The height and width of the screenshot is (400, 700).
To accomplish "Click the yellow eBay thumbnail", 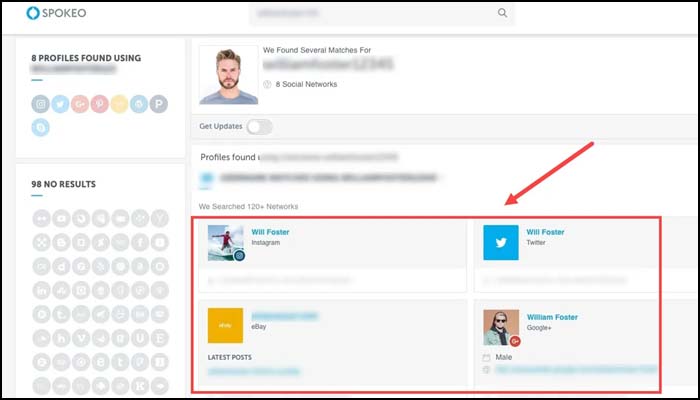I will click(225, 325).
